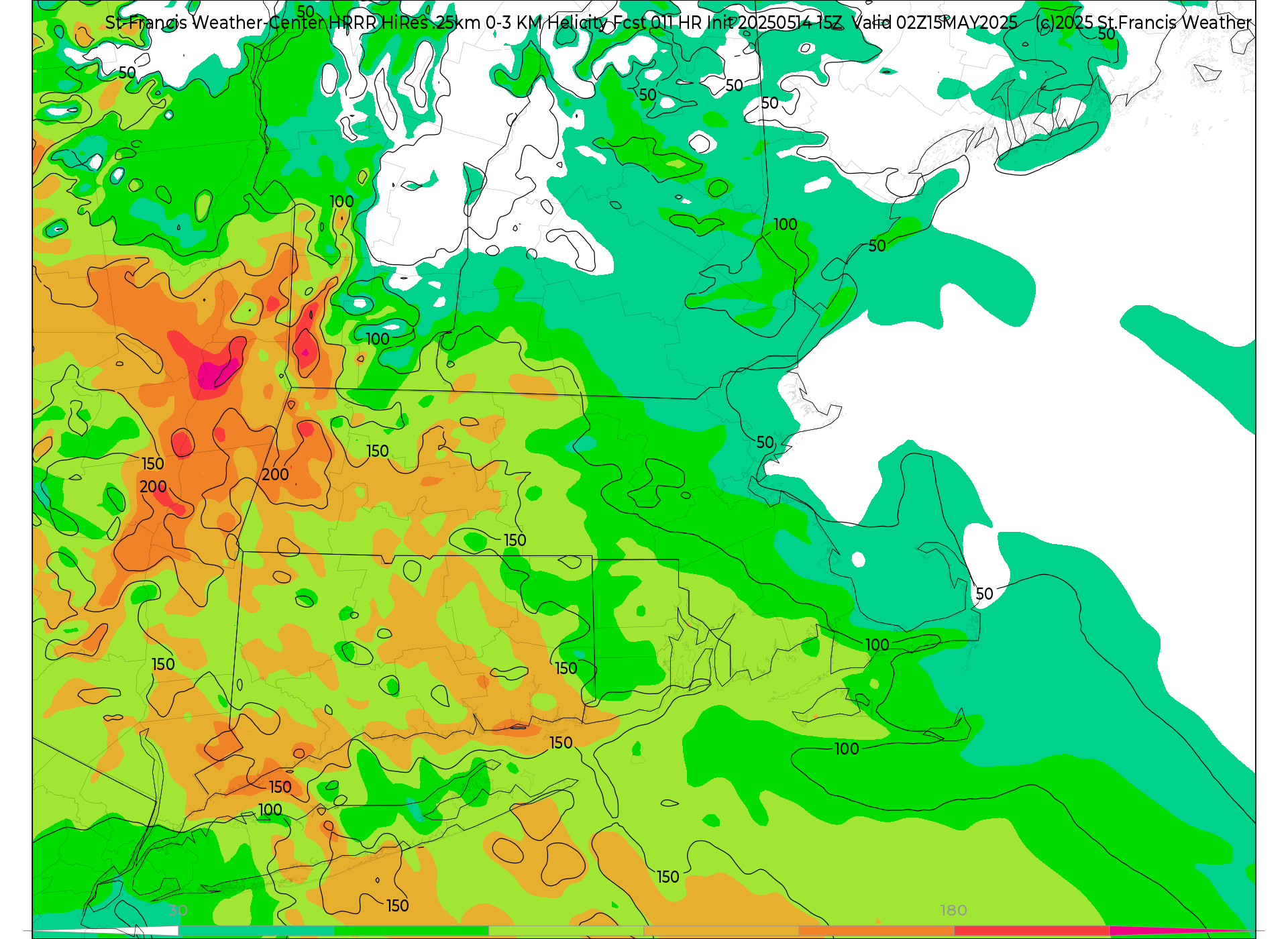Screen dimensions: 1288x939
Task: Click the yellow-green color bar segment
Action: click(x=566, y=931)
